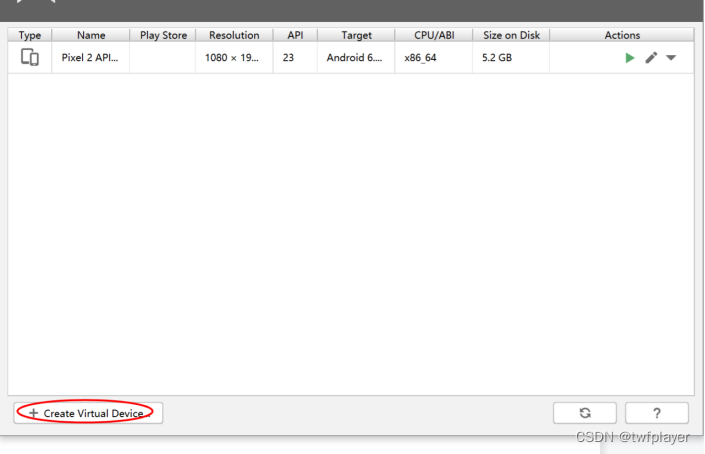Sort by the Name column header

91,35
